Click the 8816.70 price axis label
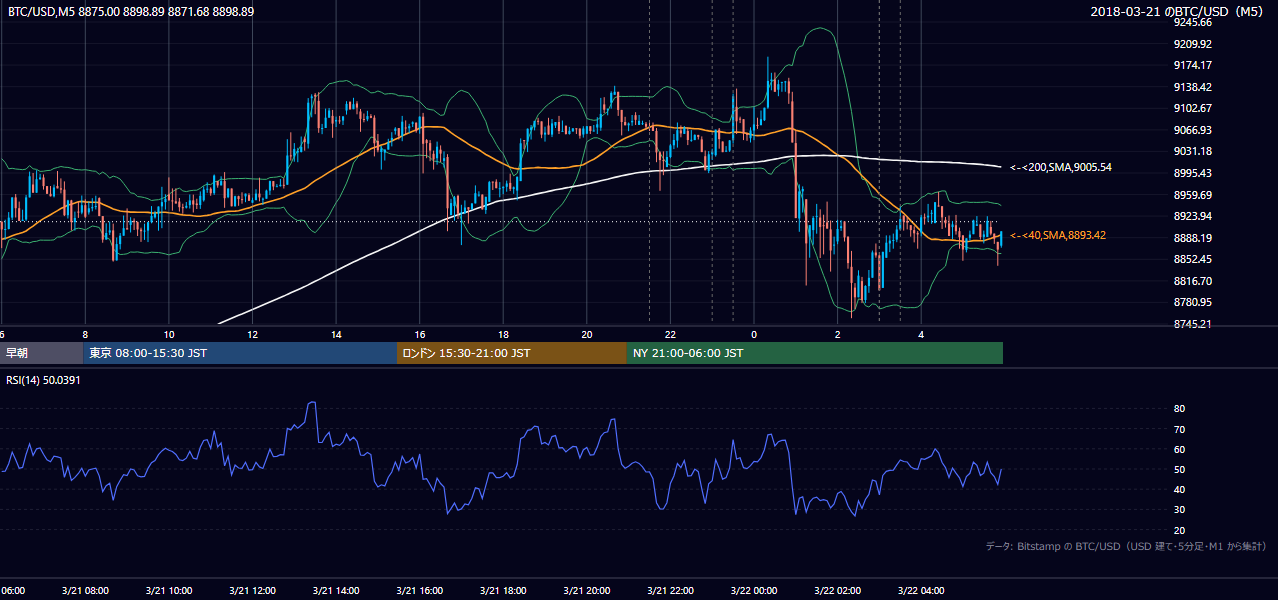Image resolution: width=1278 pixels, height=600 pixels. pos(1193,281)
